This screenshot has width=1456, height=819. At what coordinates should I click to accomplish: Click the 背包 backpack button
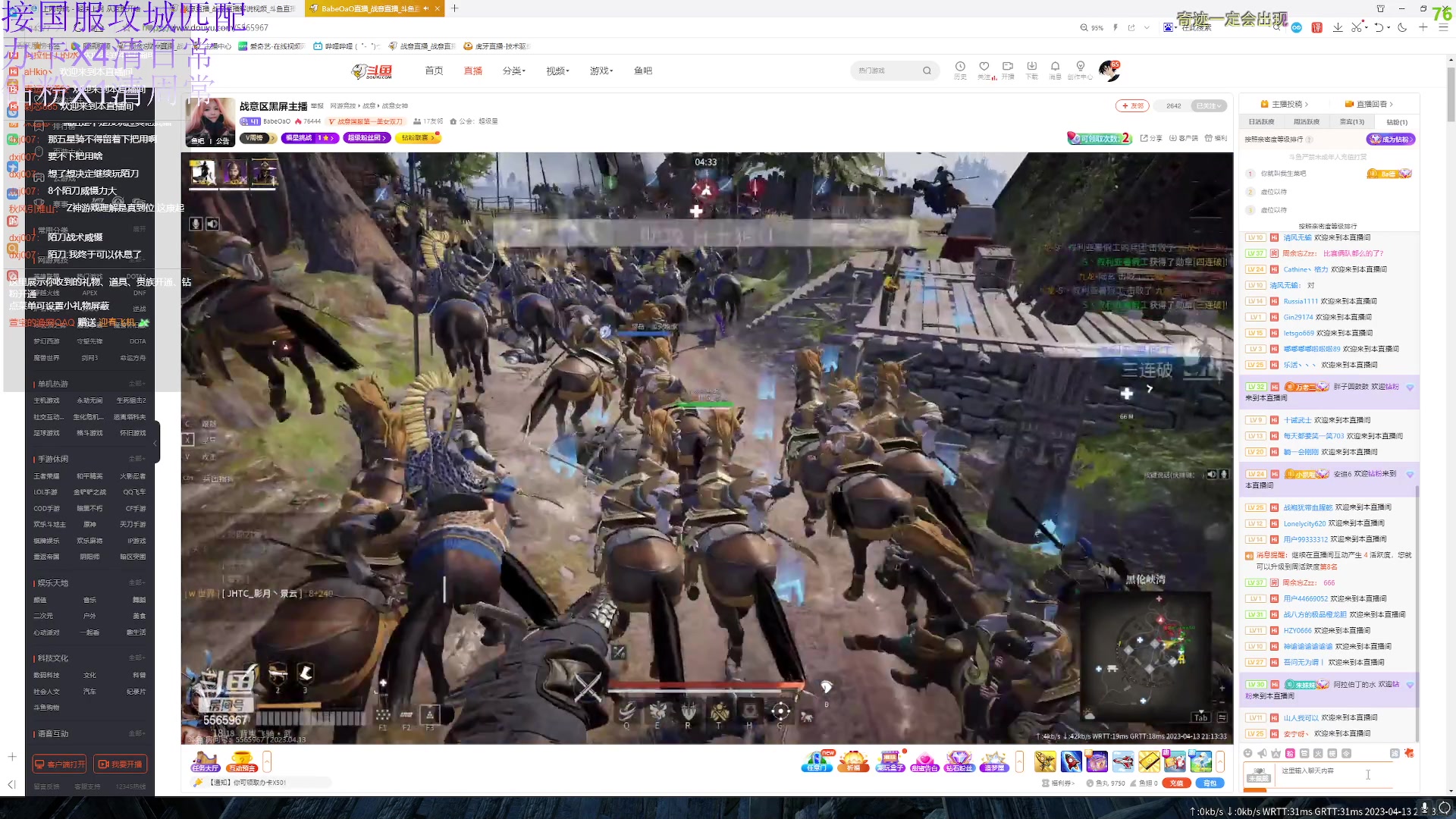(1210, 783)
